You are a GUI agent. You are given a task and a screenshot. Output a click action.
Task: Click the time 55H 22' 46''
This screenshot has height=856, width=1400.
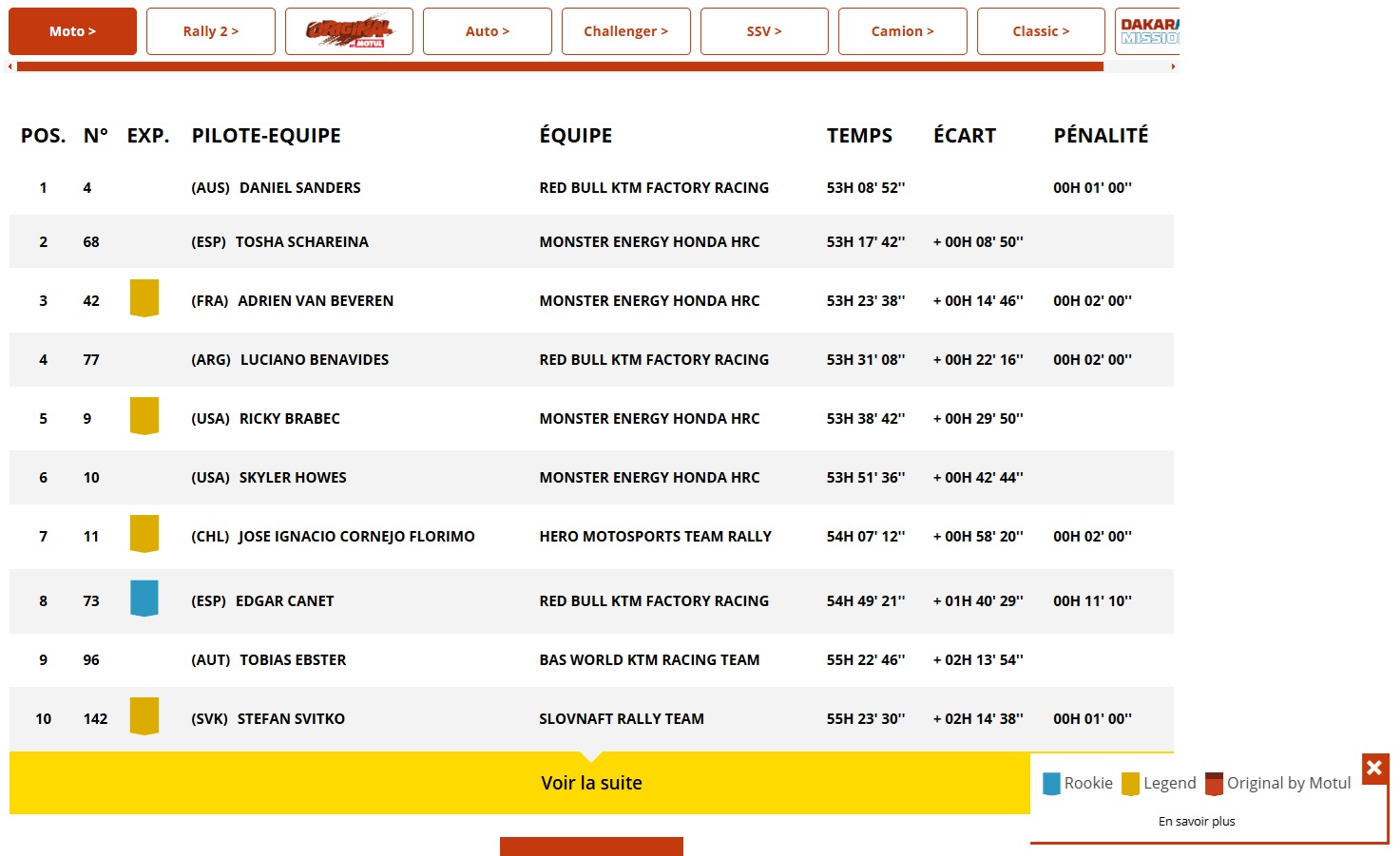pyautogui.click(x=866, y=660)
